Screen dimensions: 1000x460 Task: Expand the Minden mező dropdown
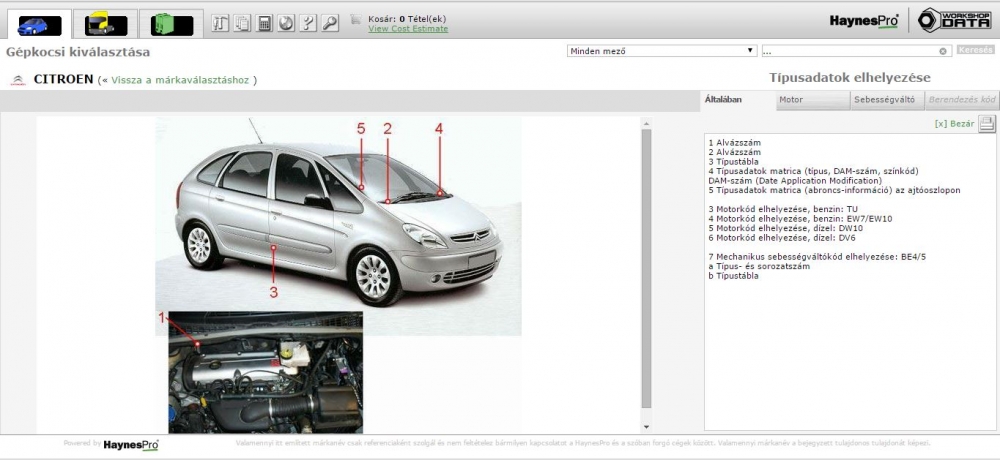click(x=662, y=51)
